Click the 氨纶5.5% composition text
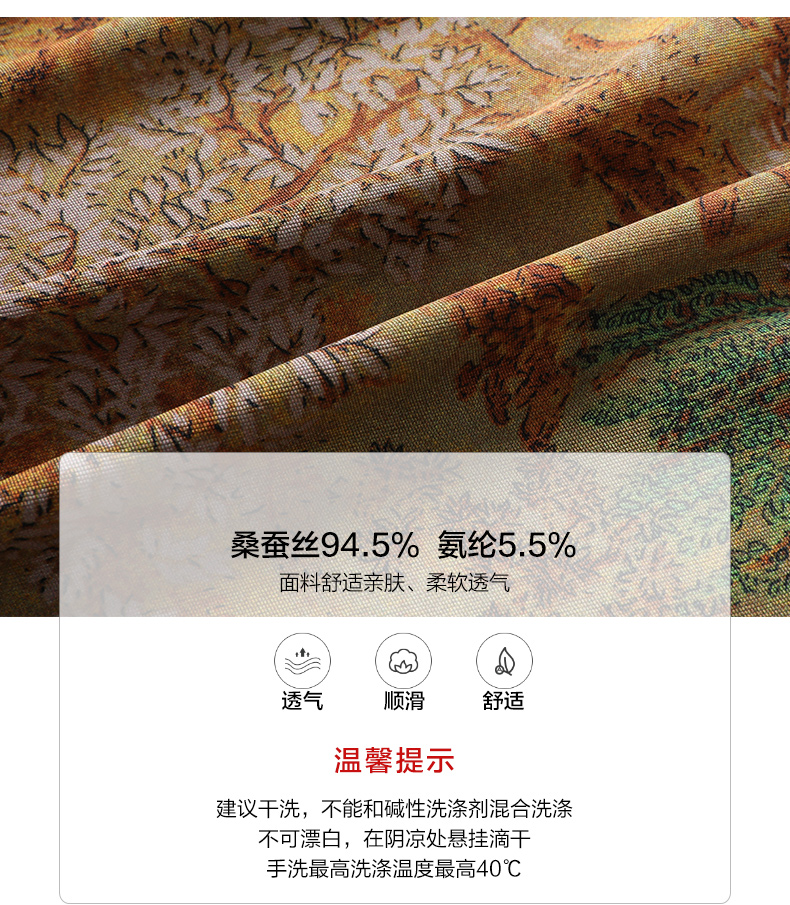 [x=507, y=545]
